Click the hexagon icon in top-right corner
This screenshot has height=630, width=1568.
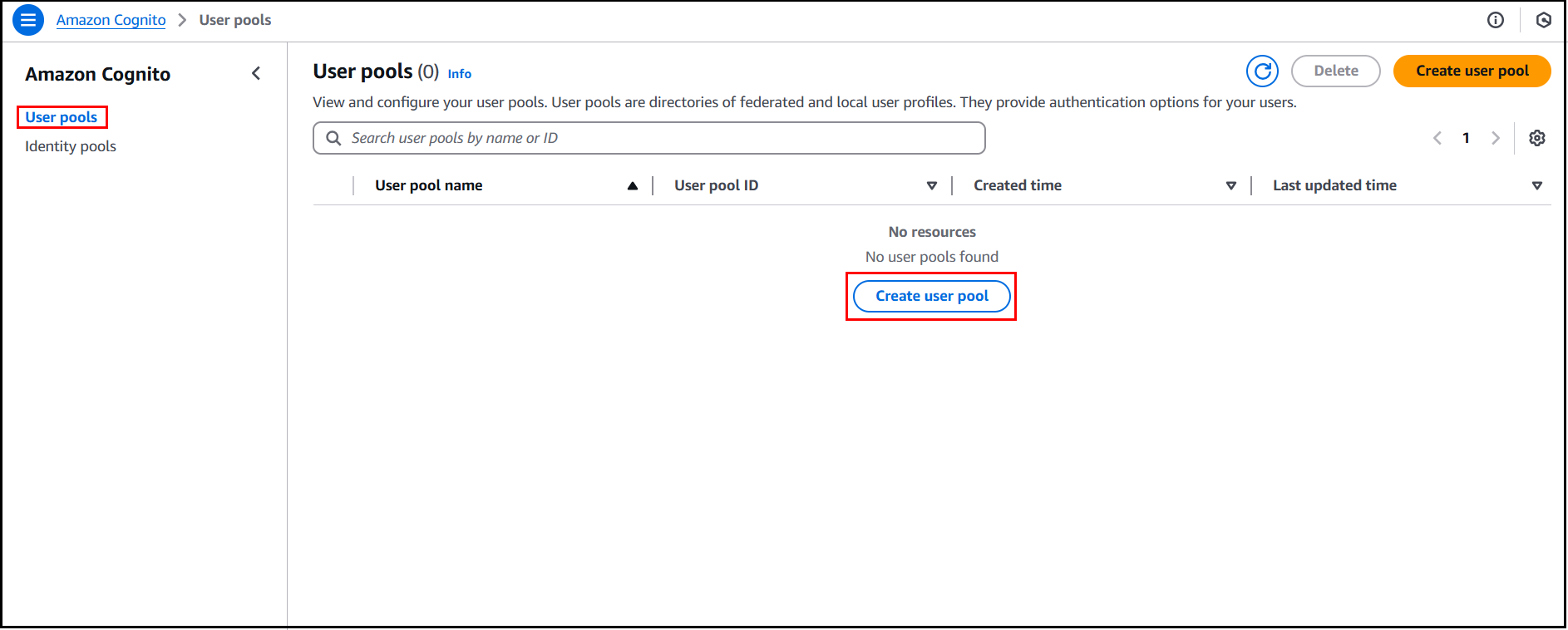coord(1543,20)
